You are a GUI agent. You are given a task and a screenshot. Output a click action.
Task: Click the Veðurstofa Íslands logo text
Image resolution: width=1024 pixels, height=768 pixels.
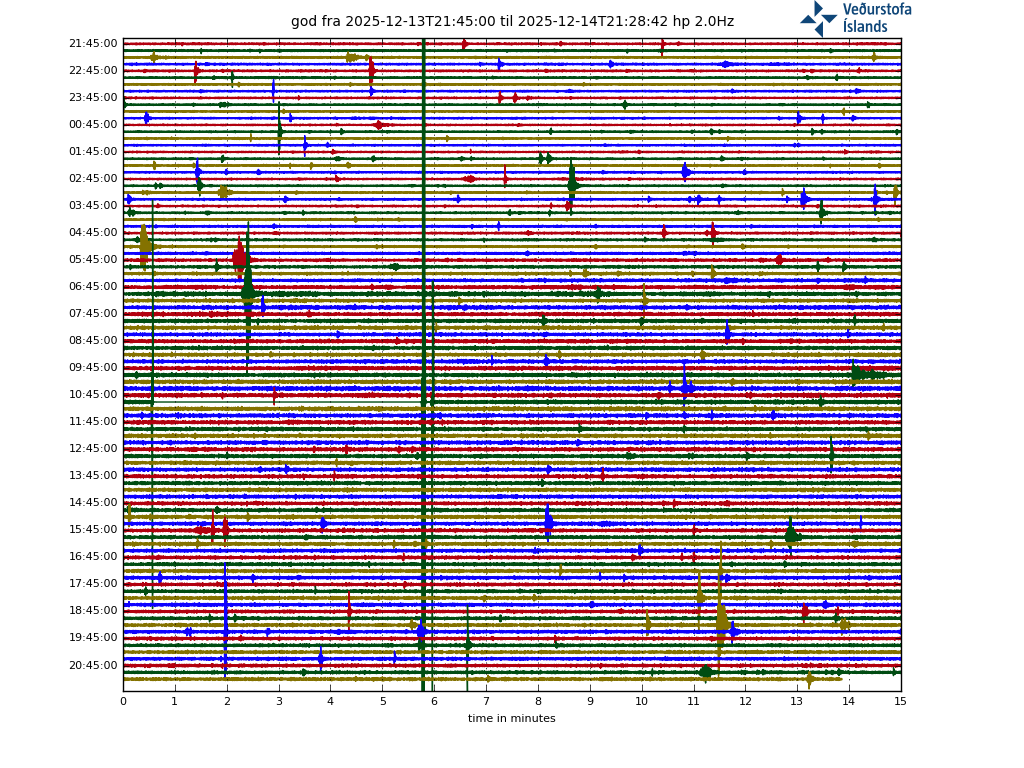[876, 18]
